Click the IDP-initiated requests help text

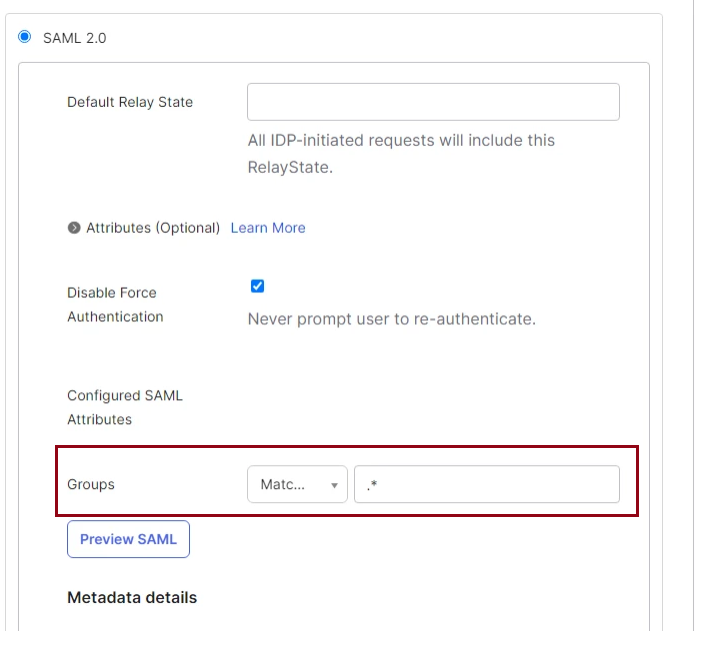click(x=401, y=141)
